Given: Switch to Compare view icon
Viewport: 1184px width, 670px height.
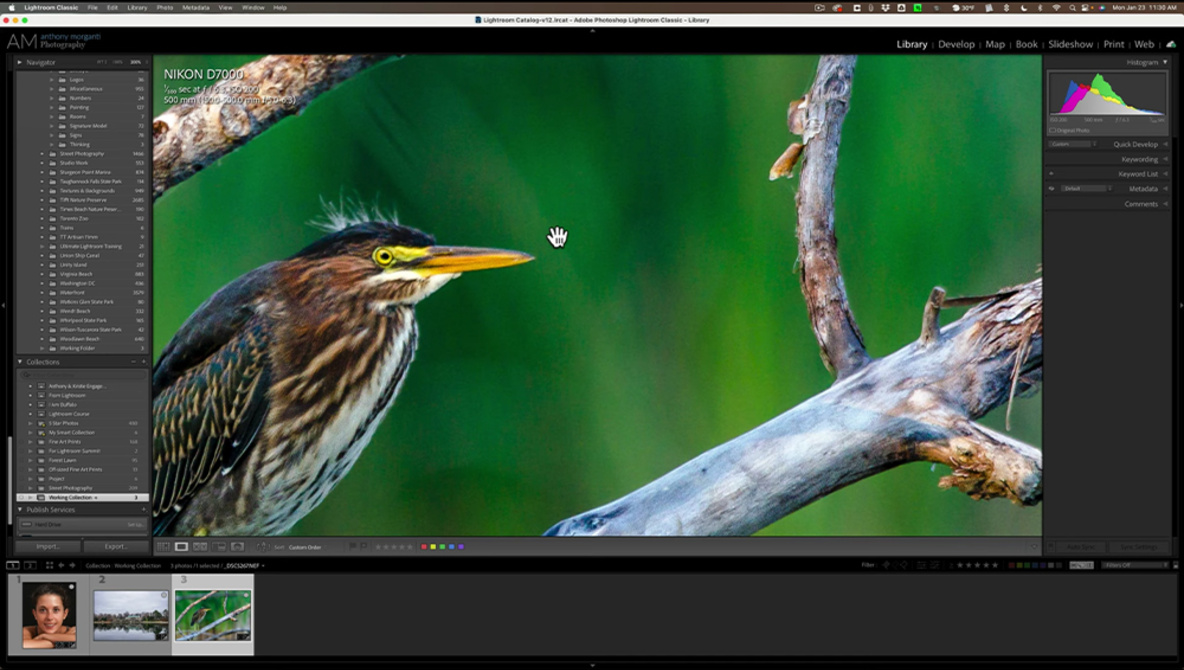Looking at the screenshot, I should coord(200,547).
